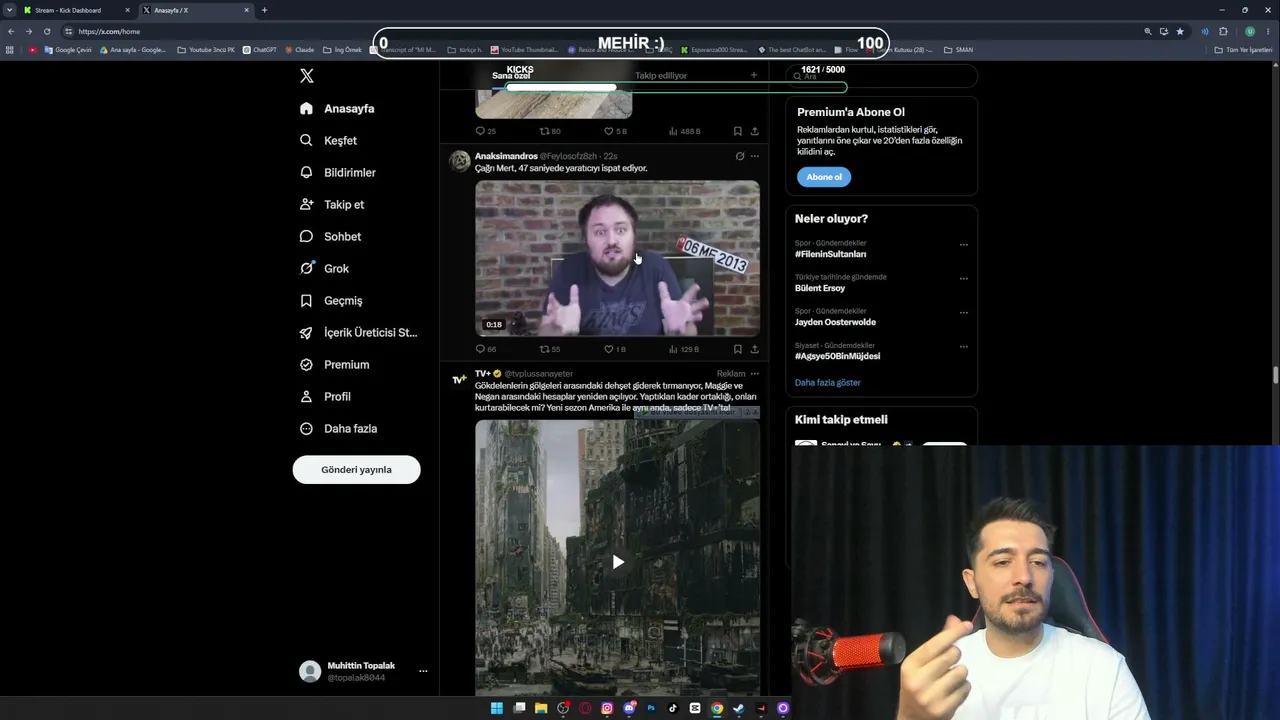The image size is (1280, 720).
Task: Open Google Çeviri bookmark
Action: click(x=68, y=49)
